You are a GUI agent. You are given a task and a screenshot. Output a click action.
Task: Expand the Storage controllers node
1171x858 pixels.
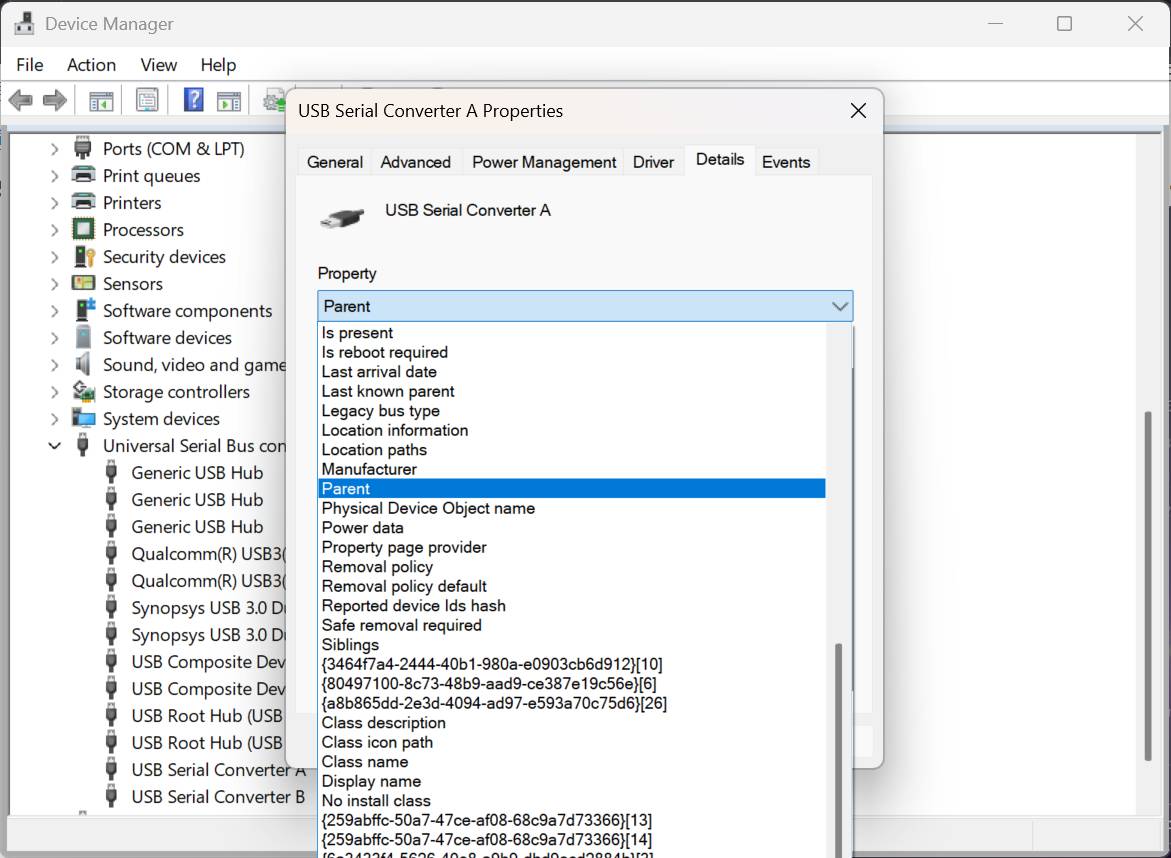(x=55, y=391)
